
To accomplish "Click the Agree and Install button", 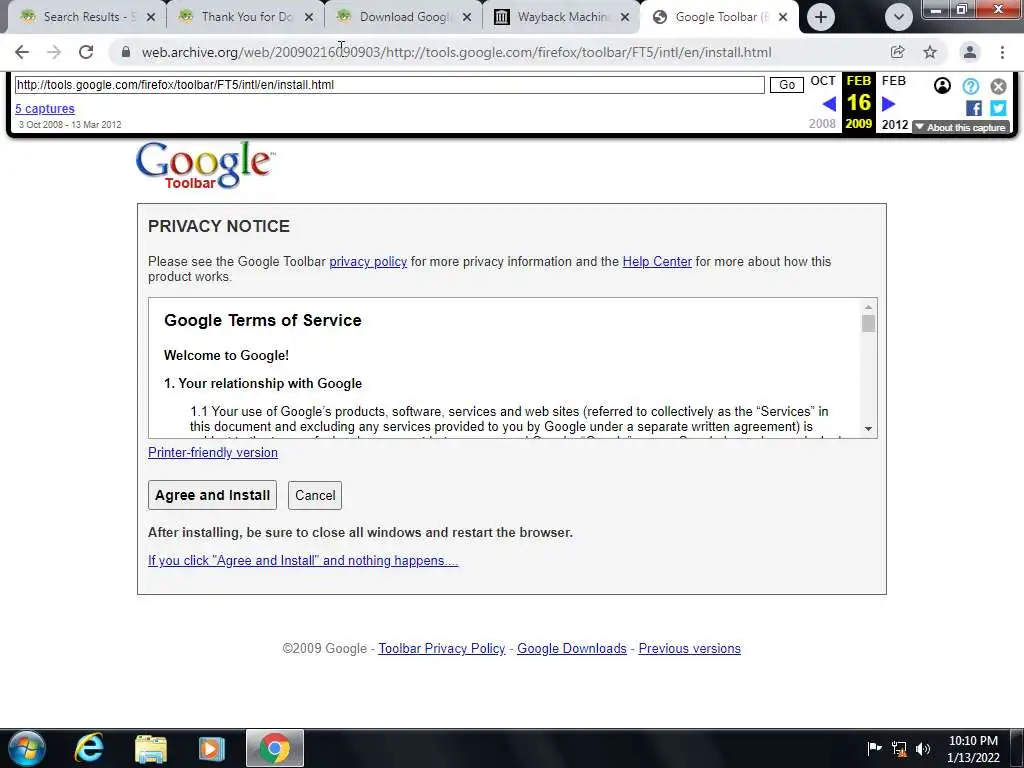I will pyautogui.click(x=212, y=495).
